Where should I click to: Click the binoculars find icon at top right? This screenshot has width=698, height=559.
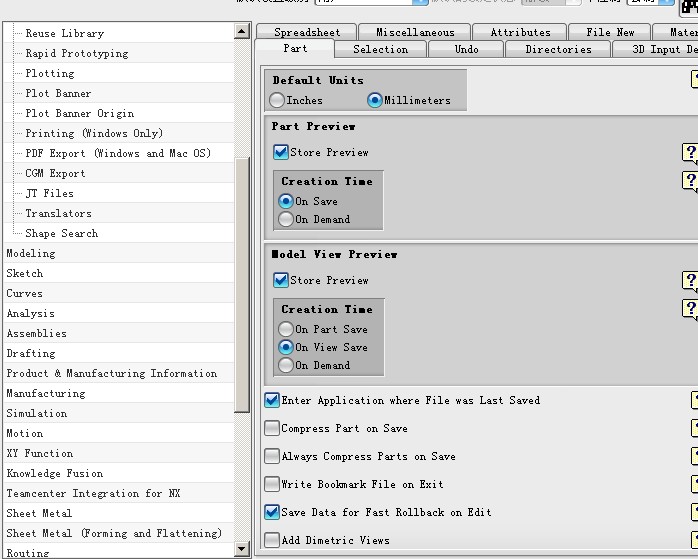(x=688, y=8)
